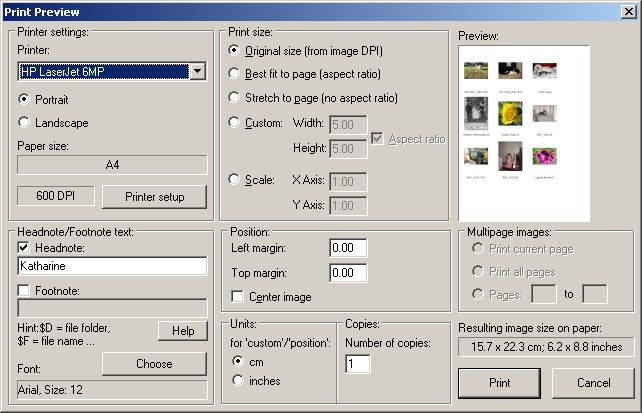Enable the Center image checkbox
642x413 pixels.
[x=238, y=297]
